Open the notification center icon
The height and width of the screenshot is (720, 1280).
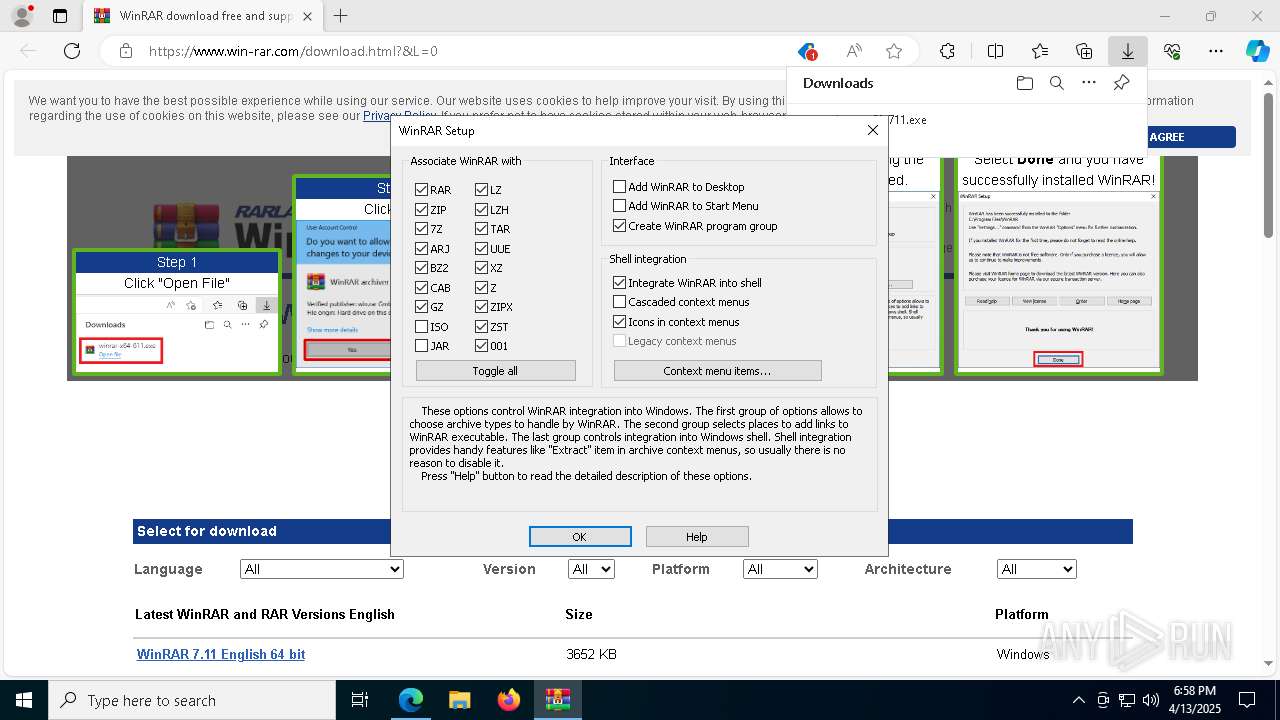1247,700
